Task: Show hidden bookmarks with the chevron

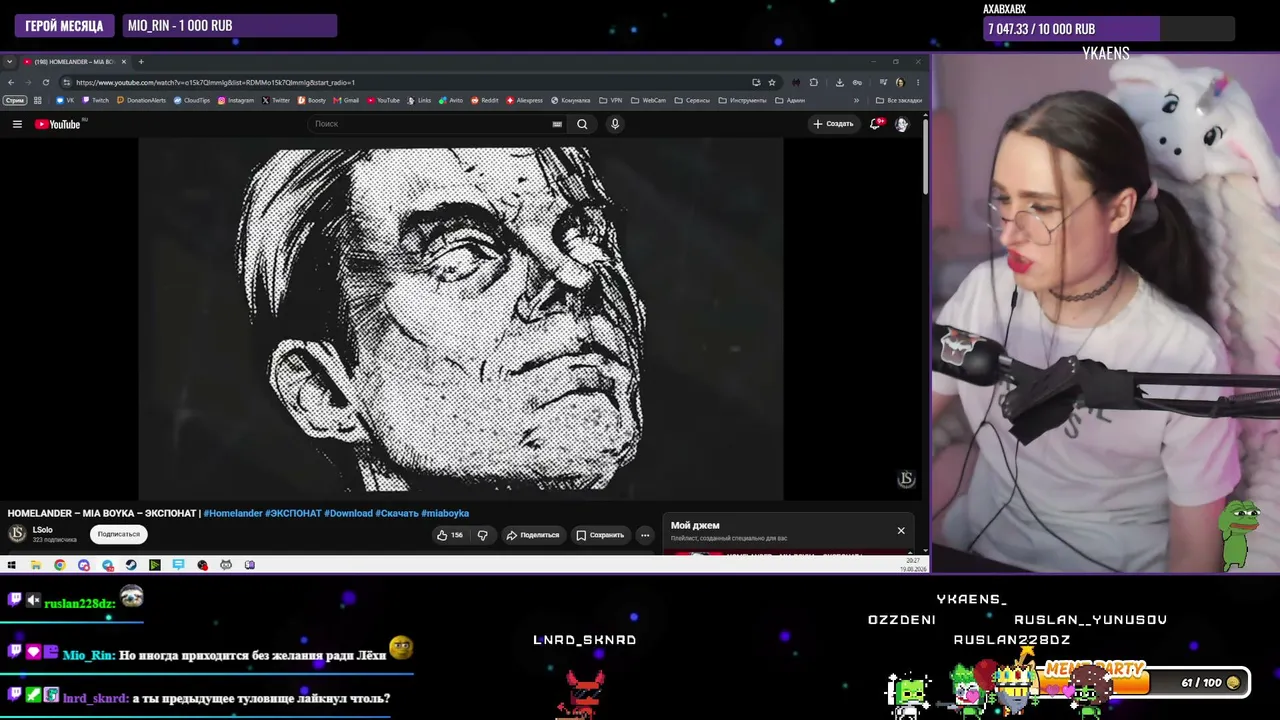Action: (x=856, y=100)
